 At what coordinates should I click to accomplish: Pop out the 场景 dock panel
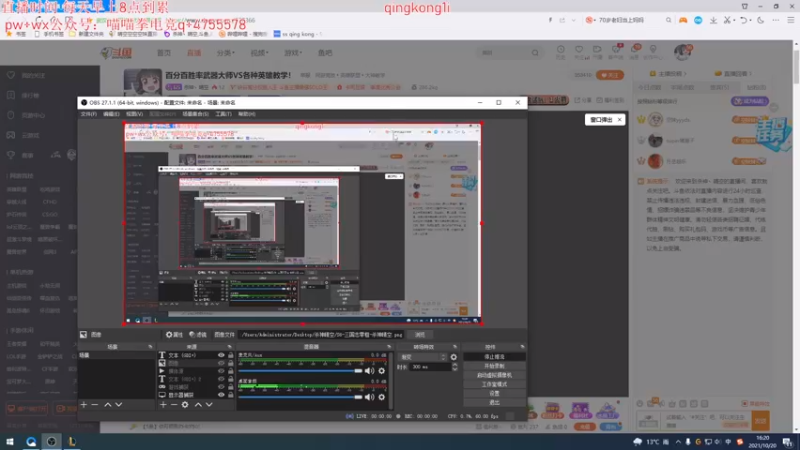click(150, 346)
